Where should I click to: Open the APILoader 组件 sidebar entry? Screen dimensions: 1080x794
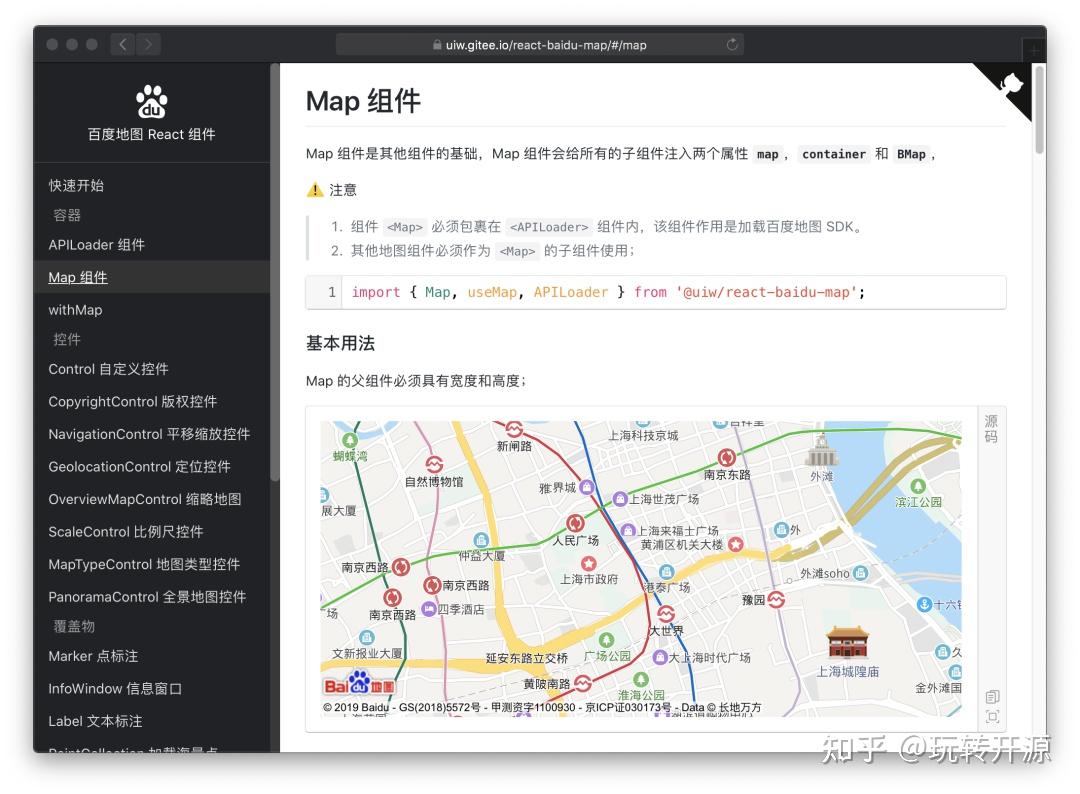click(95, 245)
